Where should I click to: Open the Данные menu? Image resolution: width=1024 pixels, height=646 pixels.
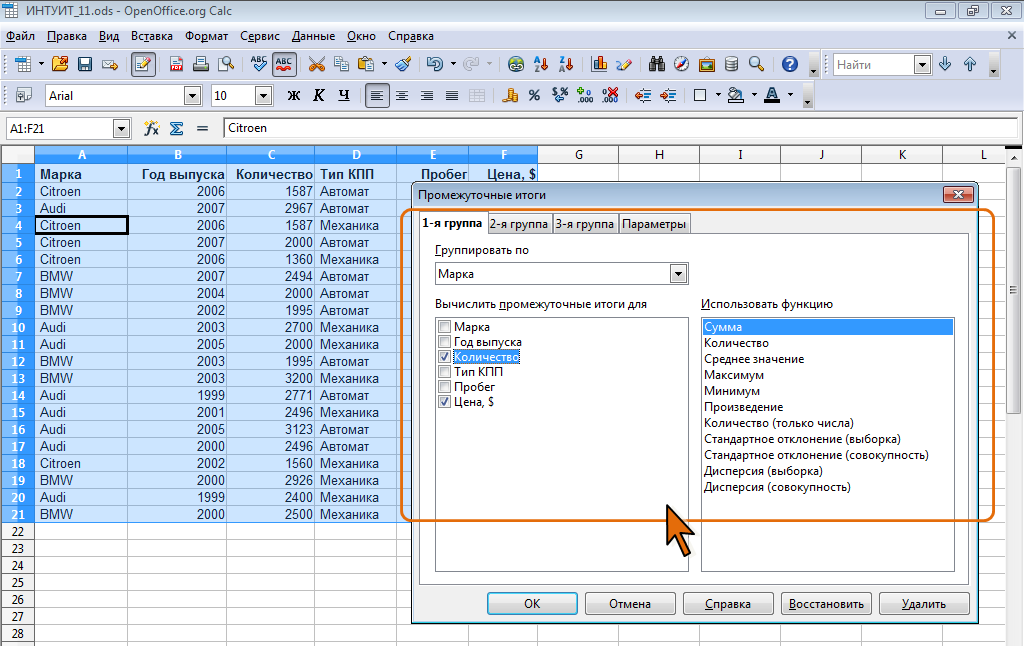(x=313, y=36)
